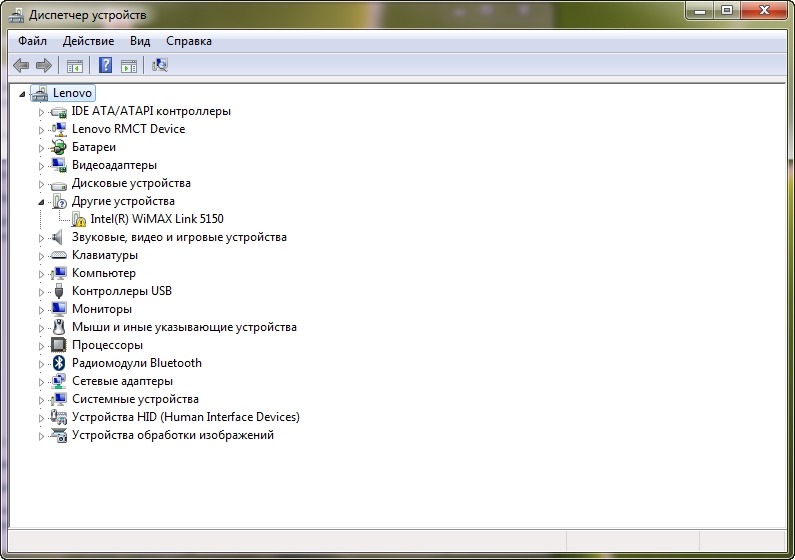Minimize the Диспетчер устройств window

[700, 10]
